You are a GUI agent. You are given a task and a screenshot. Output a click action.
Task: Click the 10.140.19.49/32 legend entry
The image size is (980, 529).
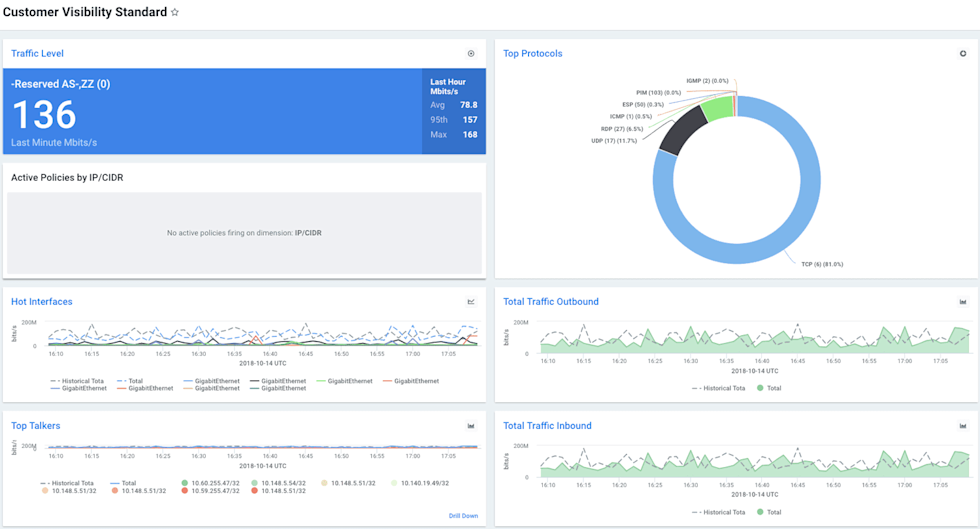coord(420,483)
